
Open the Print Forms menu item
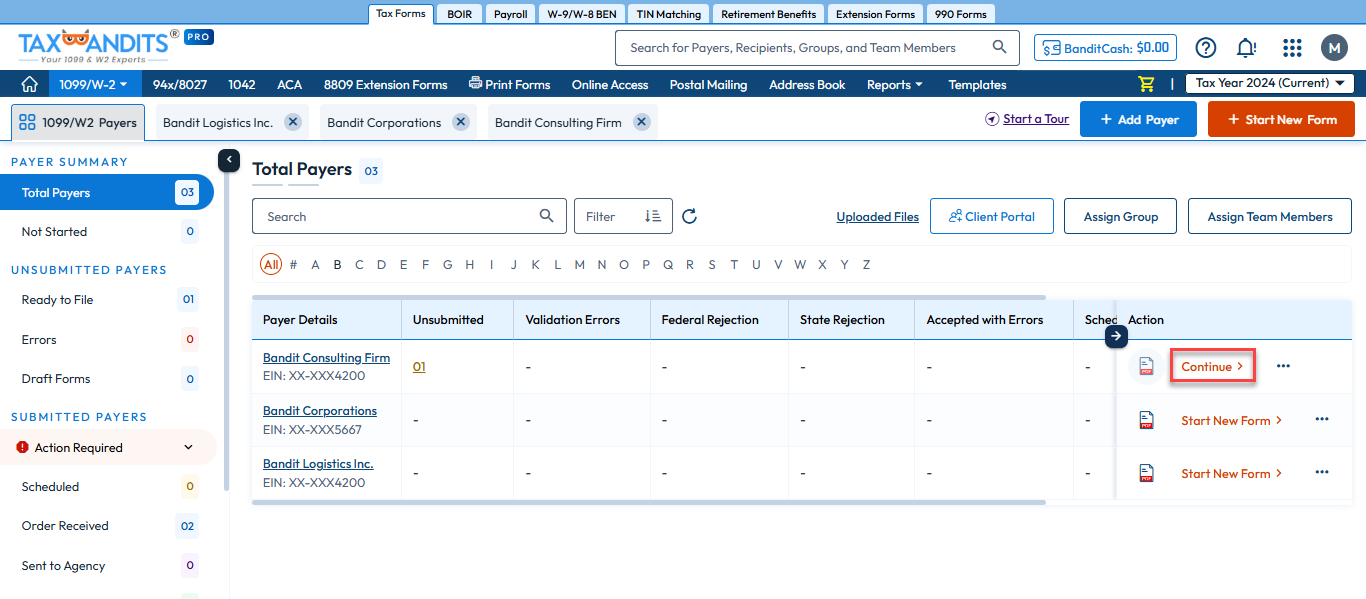(x=510, y=84)
